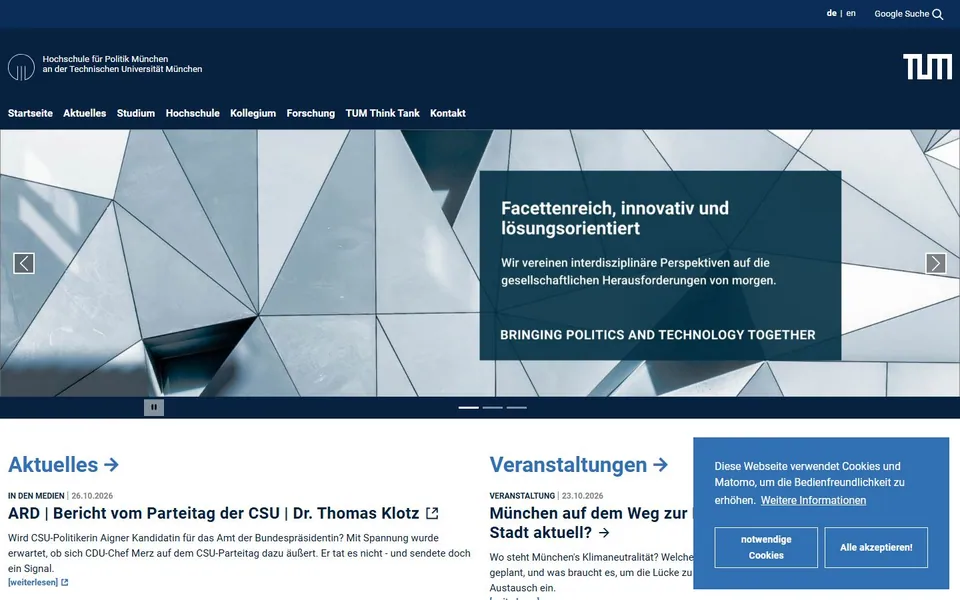Click arrow after 'Stadt aktuell?' headline

(604, 533)
